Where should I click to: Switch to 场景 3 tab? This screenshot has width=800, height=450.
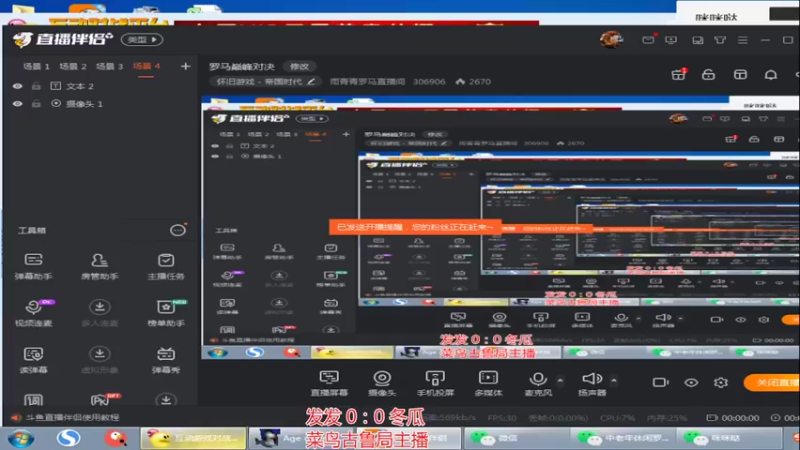pyautogui.click(x=110, y=66)
